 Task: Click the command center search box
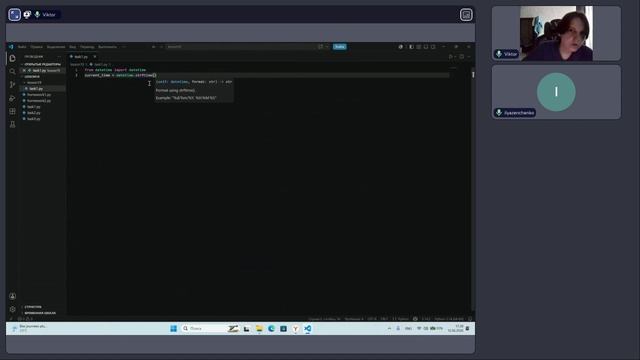pyautogui.click(x=241, y=47)
